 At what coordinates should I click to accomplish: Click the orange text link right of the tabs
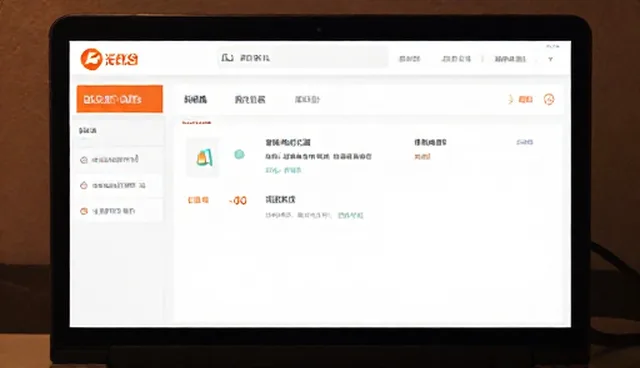pos(525,99)
